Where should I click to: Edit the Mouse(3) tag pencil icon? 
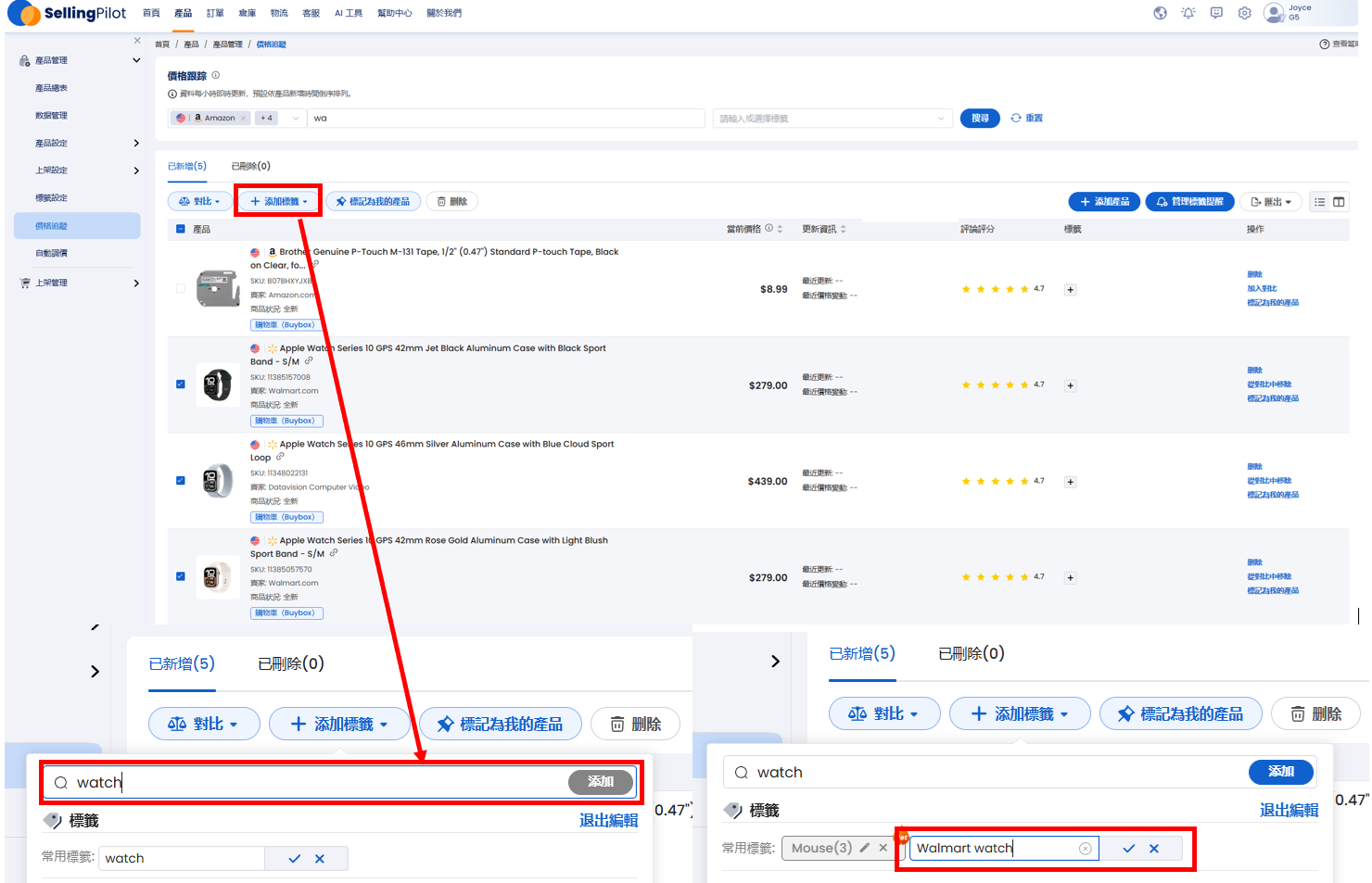865,847
